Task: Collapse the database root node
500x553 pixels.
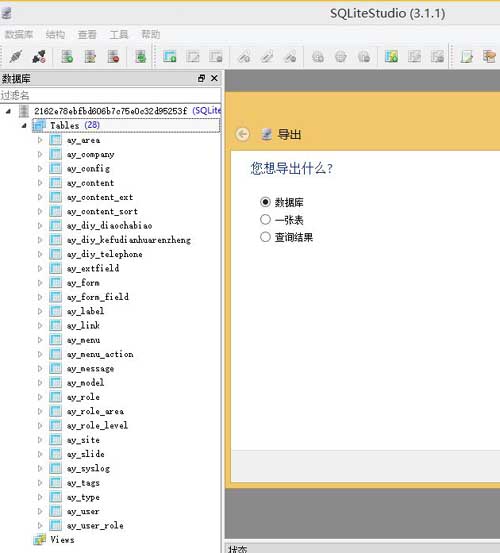Action: [8, 111]
